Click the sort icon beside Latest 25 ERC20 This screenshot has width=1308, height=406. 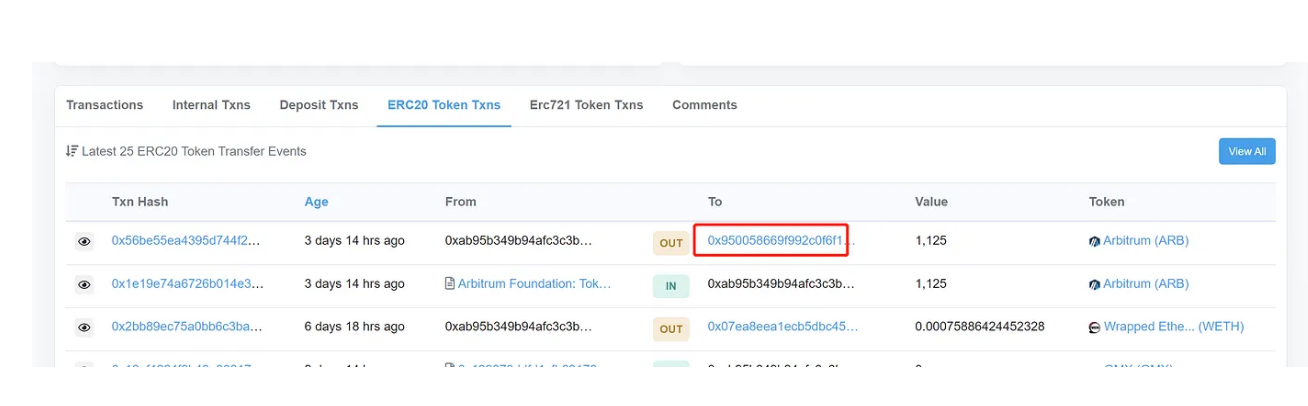(71, 151)
